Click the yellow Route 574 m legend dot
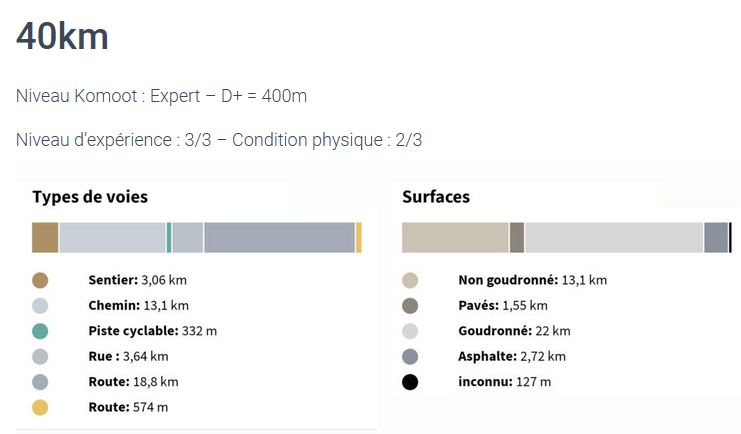 (40, 407)
